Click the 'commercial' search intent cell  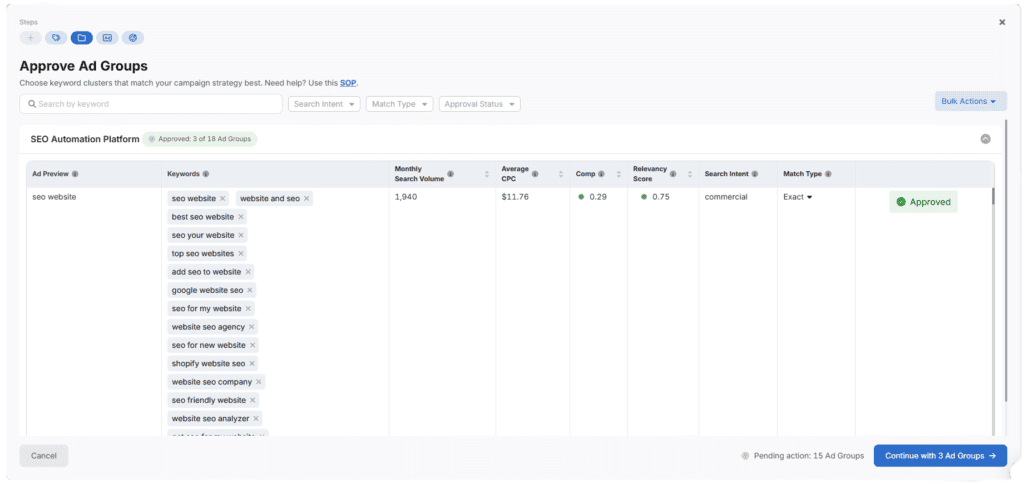726,197
